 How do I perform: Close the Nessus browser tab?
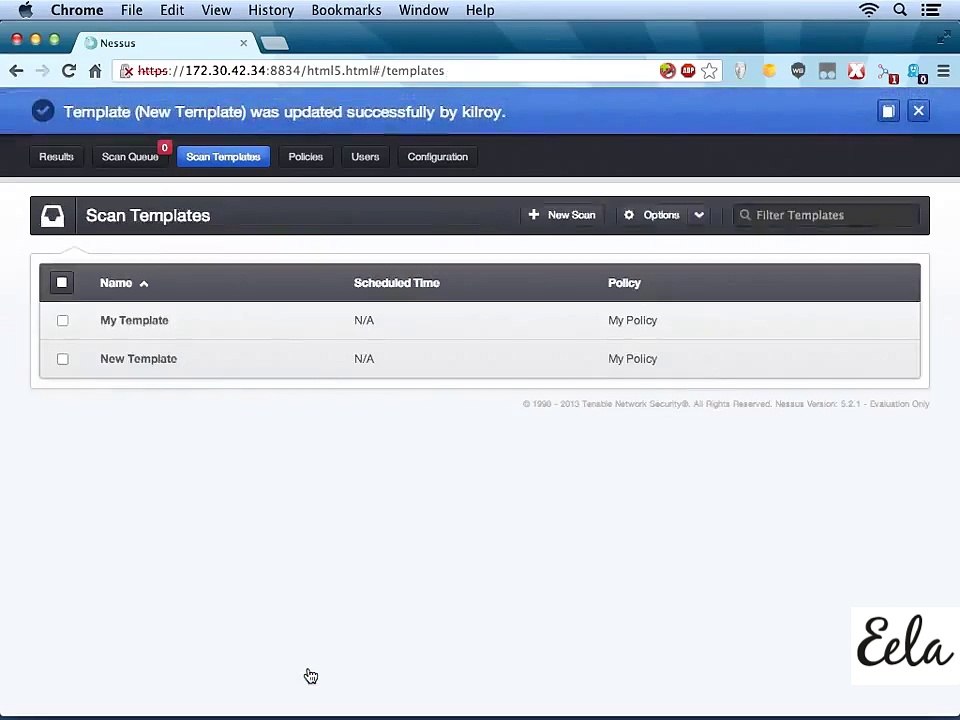point(244,43)
